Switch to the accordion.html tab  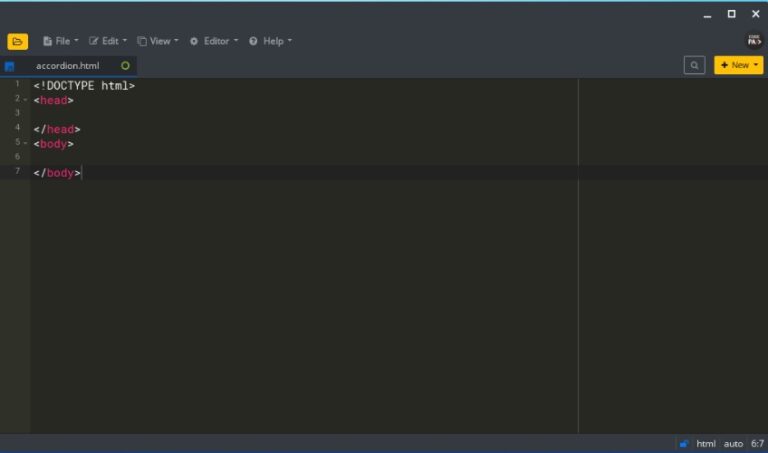click(x=68, y=66)
